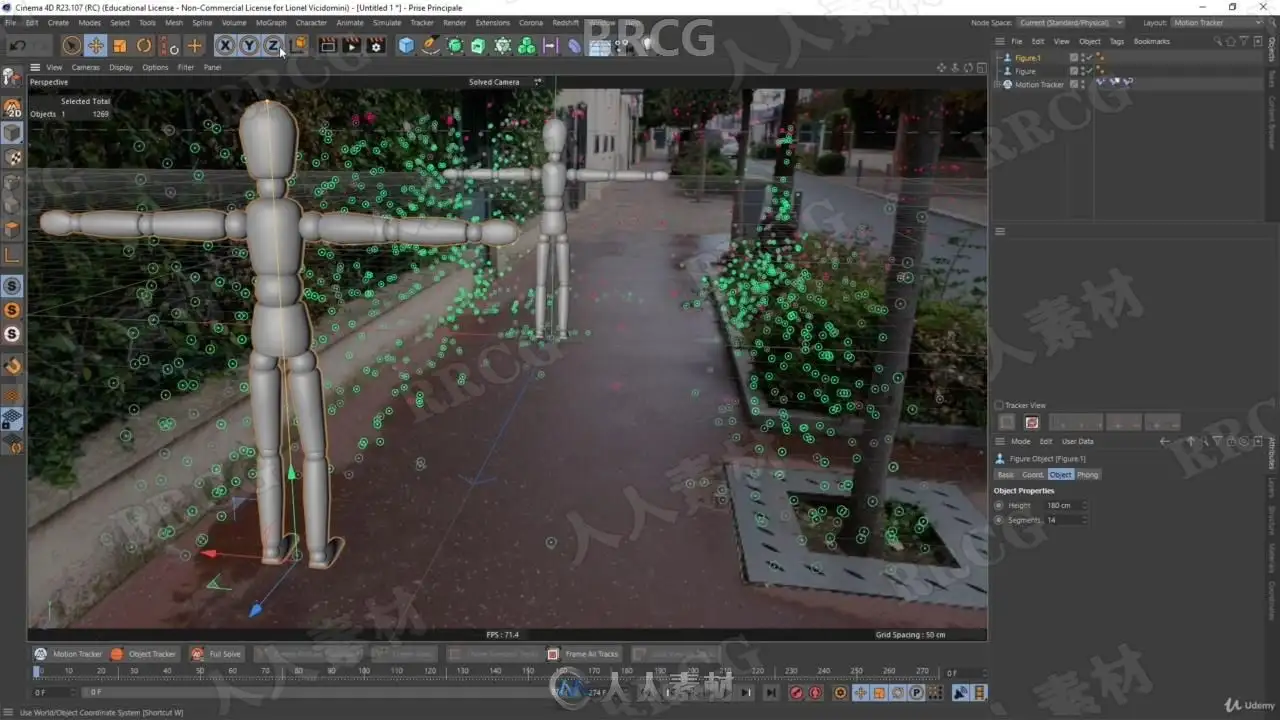
Task: Toggle the Y axis lock
Action: 249,45
